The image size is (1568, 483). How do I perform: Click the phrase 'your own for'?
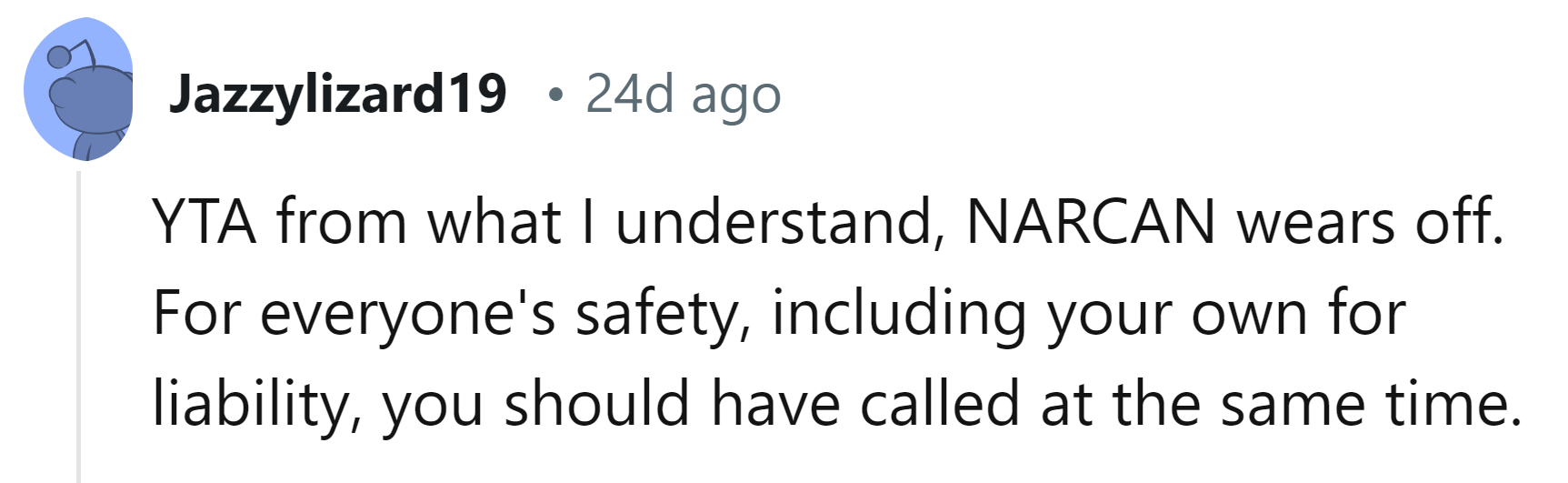[1226, 313]
